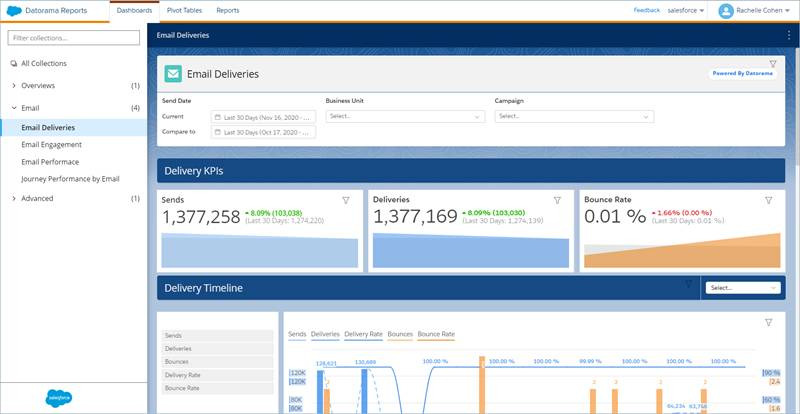Click the filter funnel icon on Deliveries card
Image resolution: width=800 pixels, height=414 pixels.
click(x=557, y=201)
